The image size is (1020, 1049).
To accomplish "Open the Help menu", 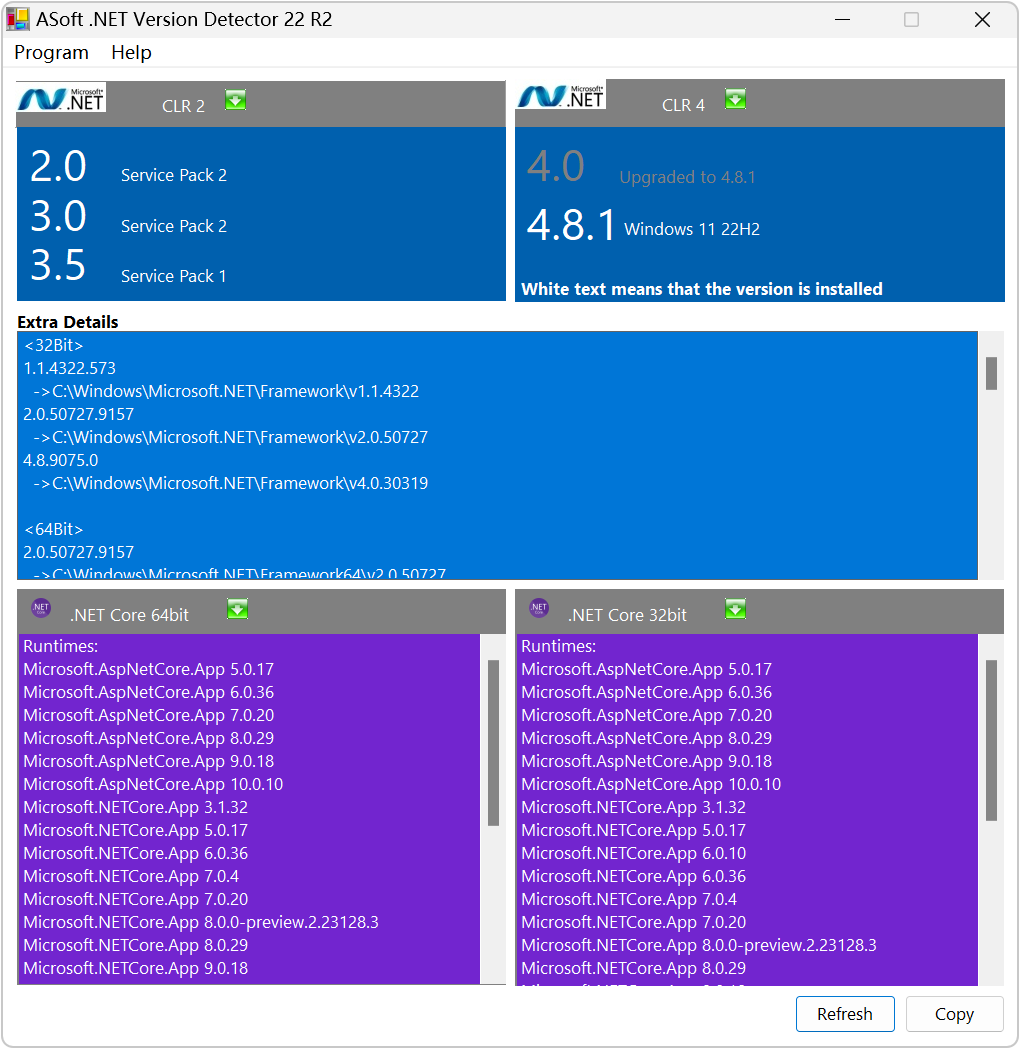I will tap(131, 52).
